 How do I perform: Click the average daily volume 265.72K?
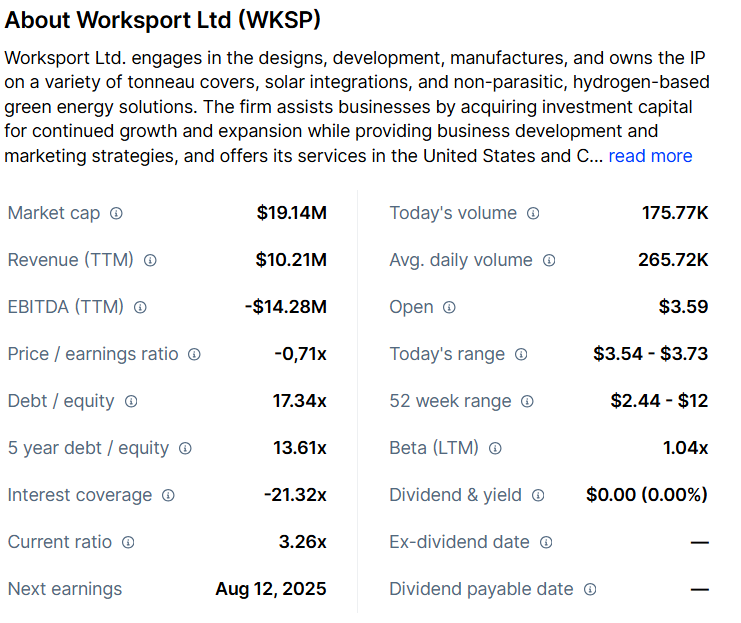pyautogui.click(x=673, y=260)
